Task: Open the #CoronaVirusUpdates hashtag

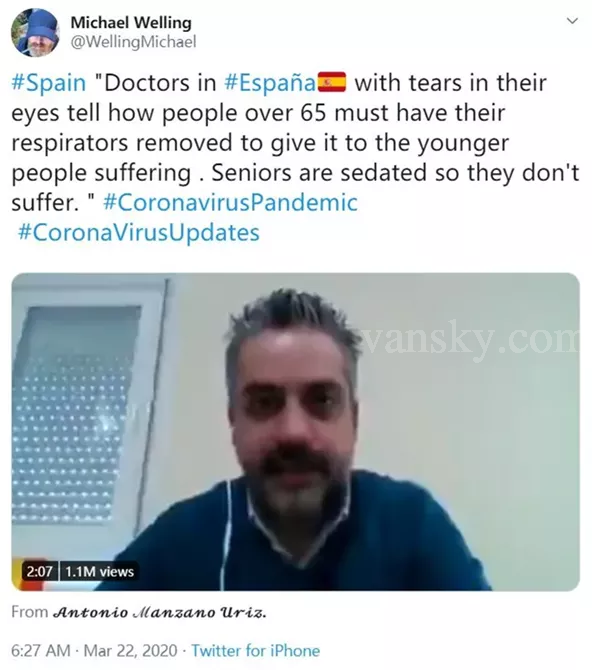Action: click(x=139, y=232)
